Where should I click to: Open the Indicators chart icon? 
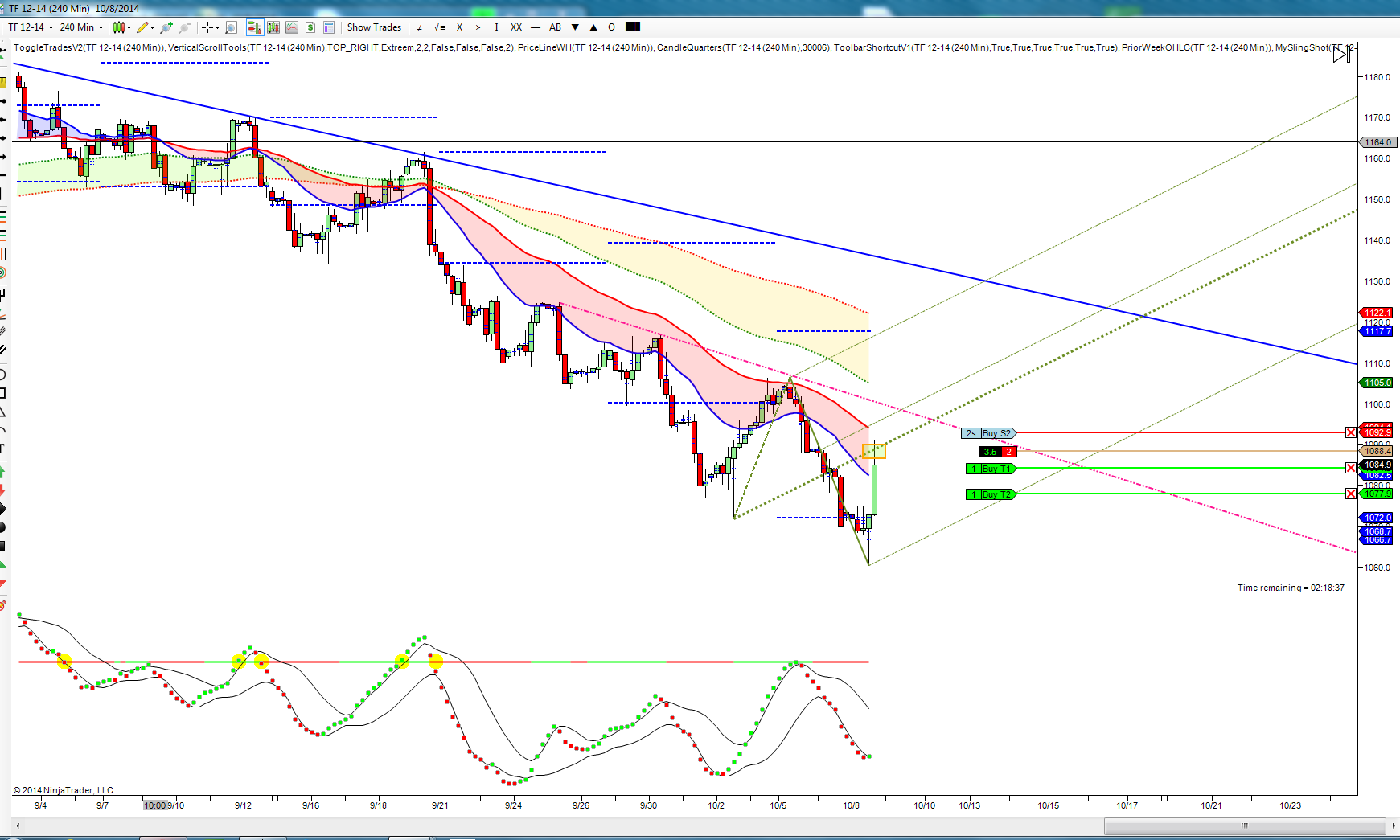click(292, 27)
